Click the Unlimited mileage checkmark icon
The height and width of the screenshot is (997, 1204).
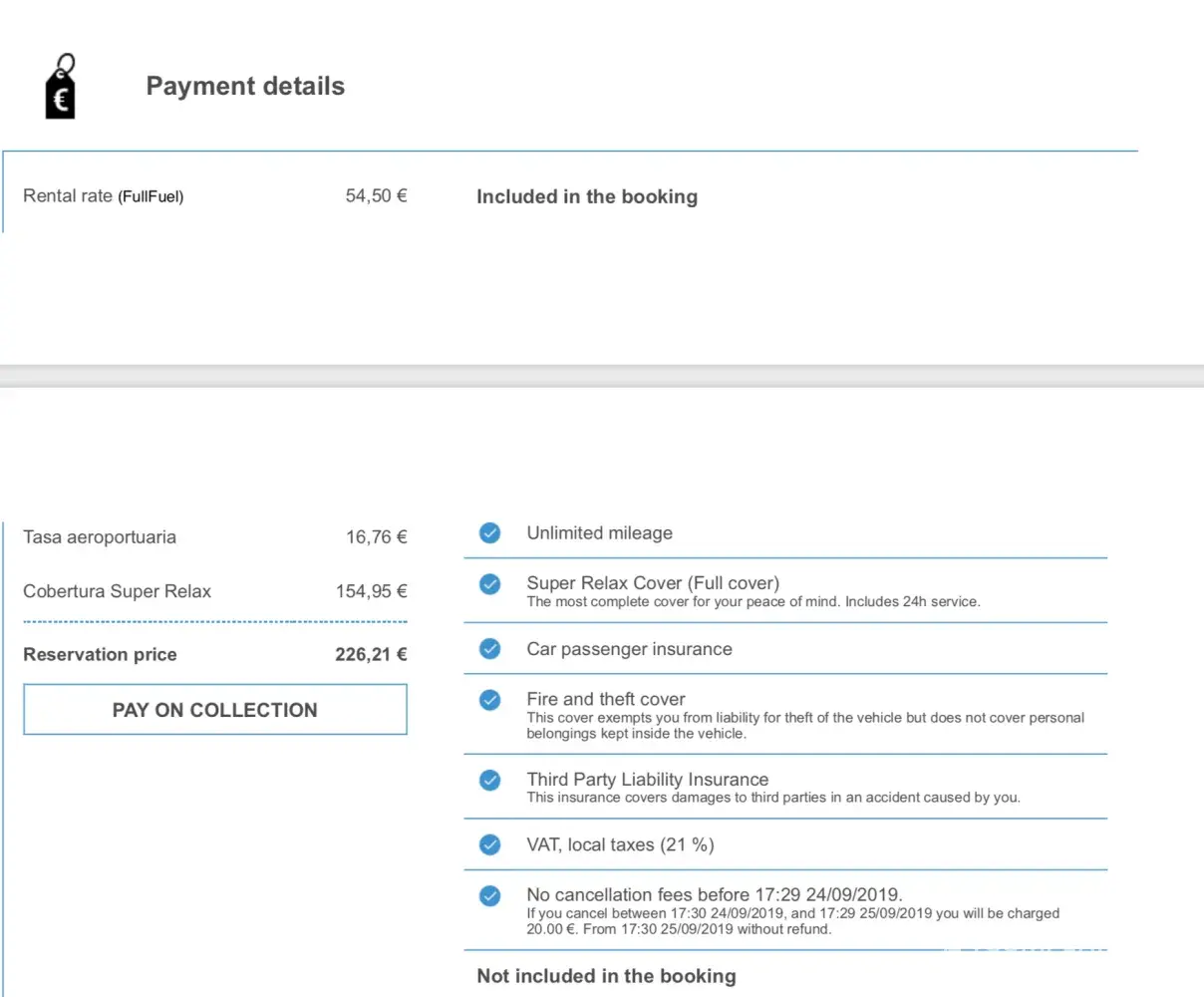coord(489,533)
